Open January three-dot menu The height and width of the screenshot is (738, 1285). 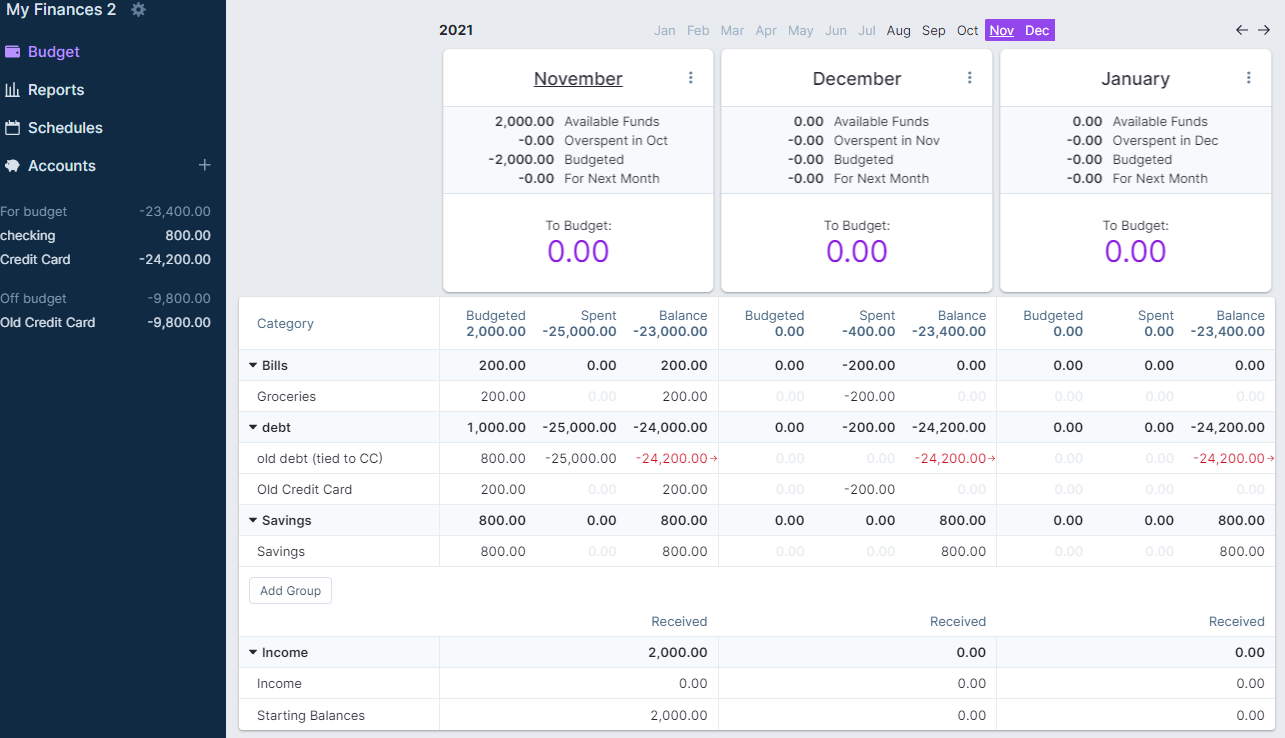coord(1248,78)
